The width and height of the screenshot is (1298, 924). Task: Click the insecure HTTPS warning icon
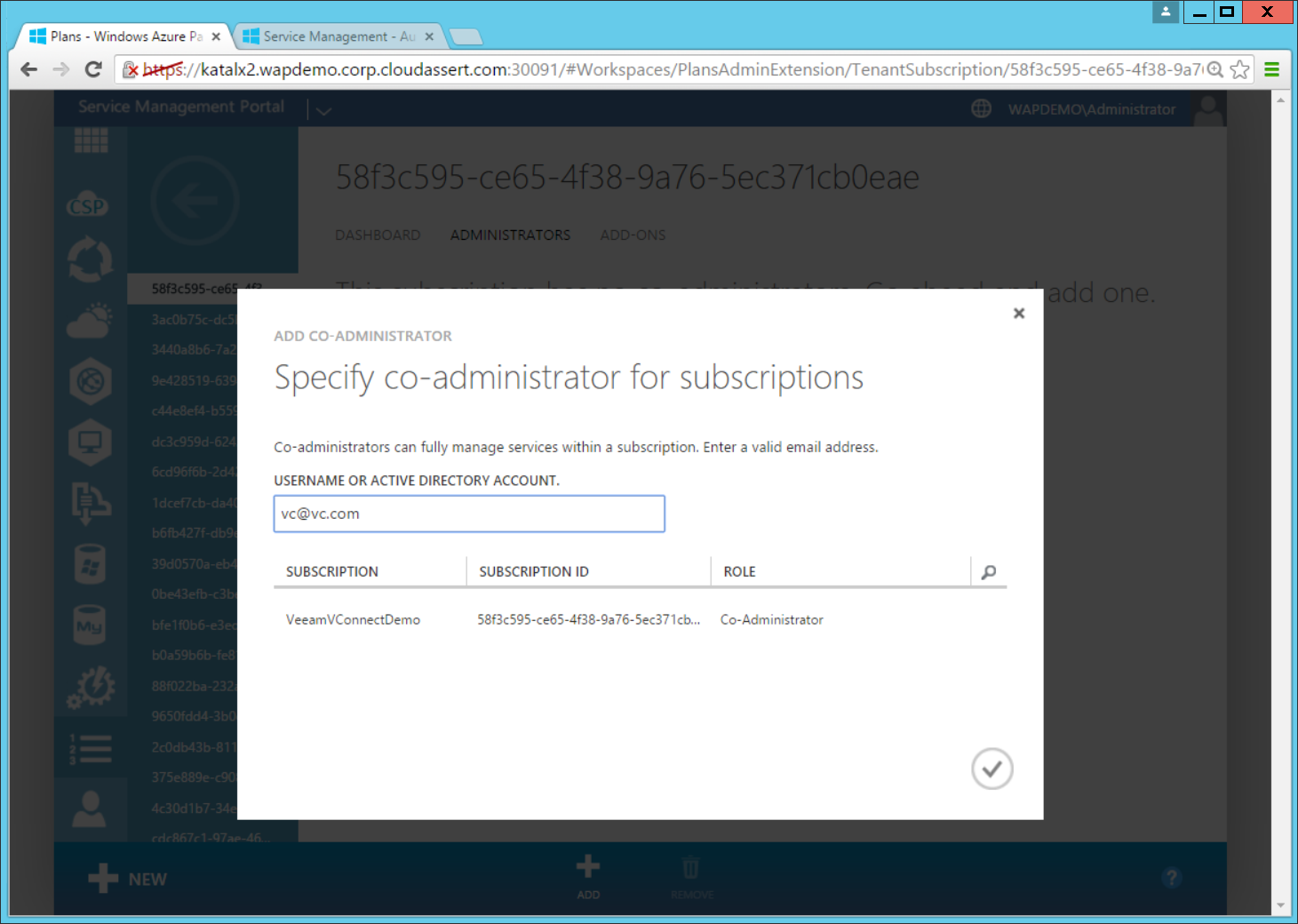click(x=131, y=69)
